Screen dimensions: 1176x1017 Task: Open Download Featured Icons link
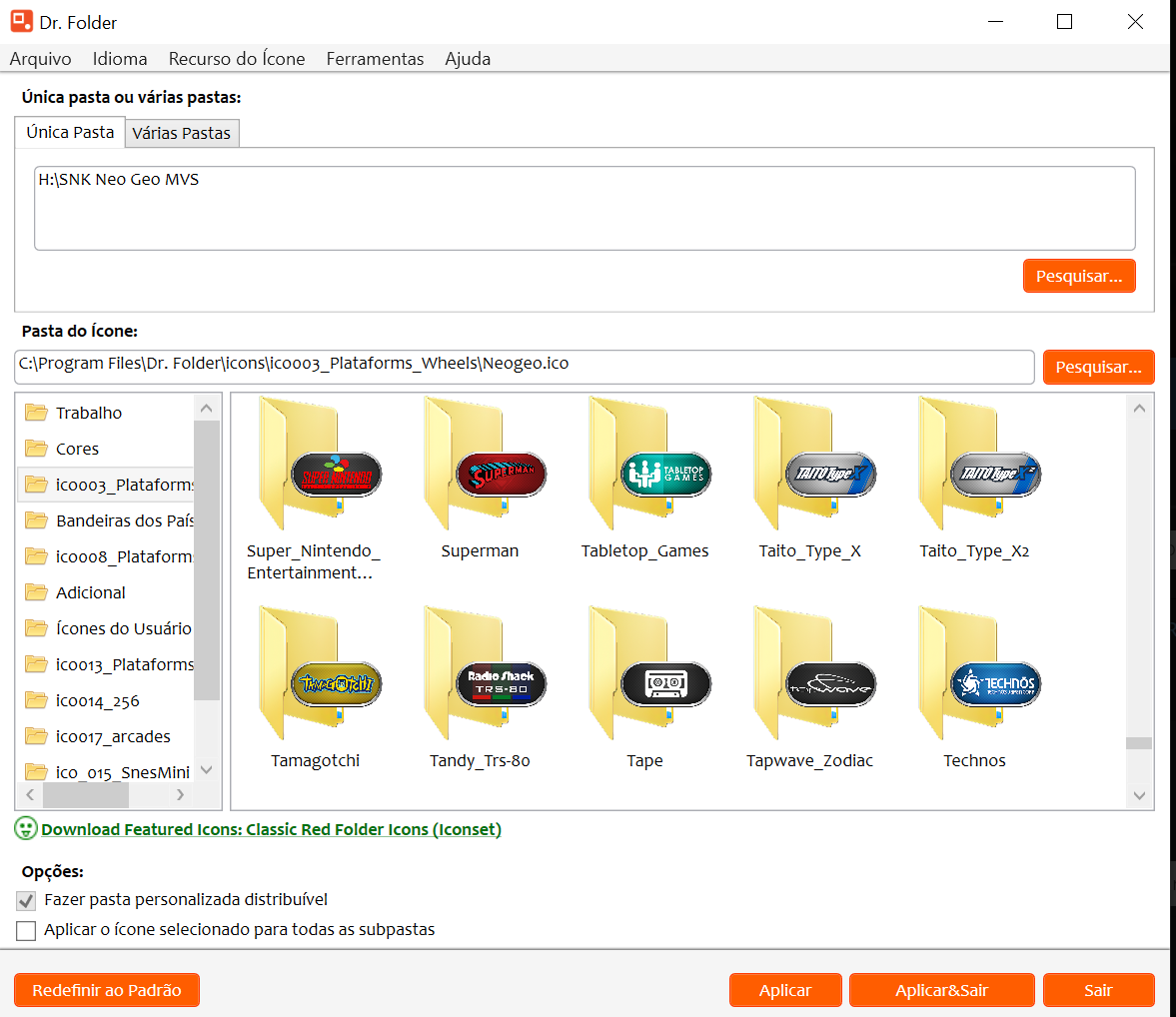coord(272,829)
